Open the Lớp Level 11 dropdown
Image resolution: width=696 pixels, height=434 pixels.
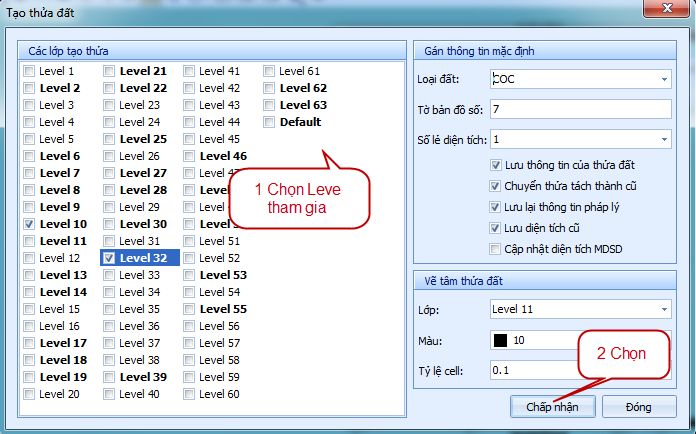pyautogui.click(x=663, y=309)
